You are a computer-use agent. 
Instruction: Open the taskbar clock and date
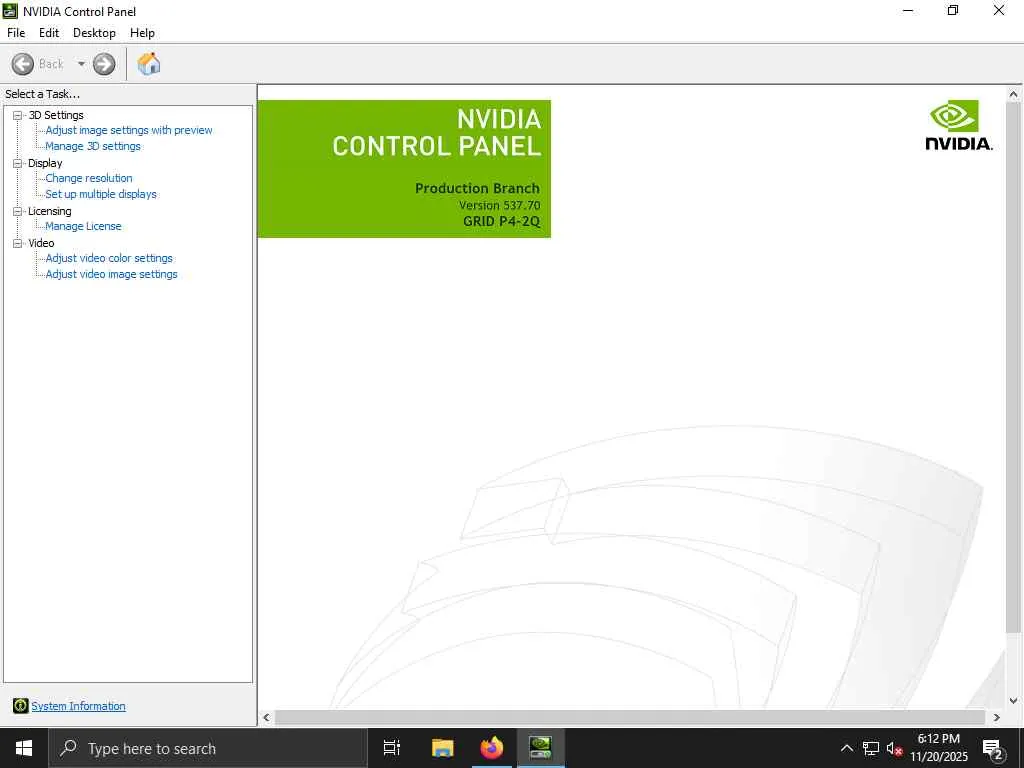(939, 748)
